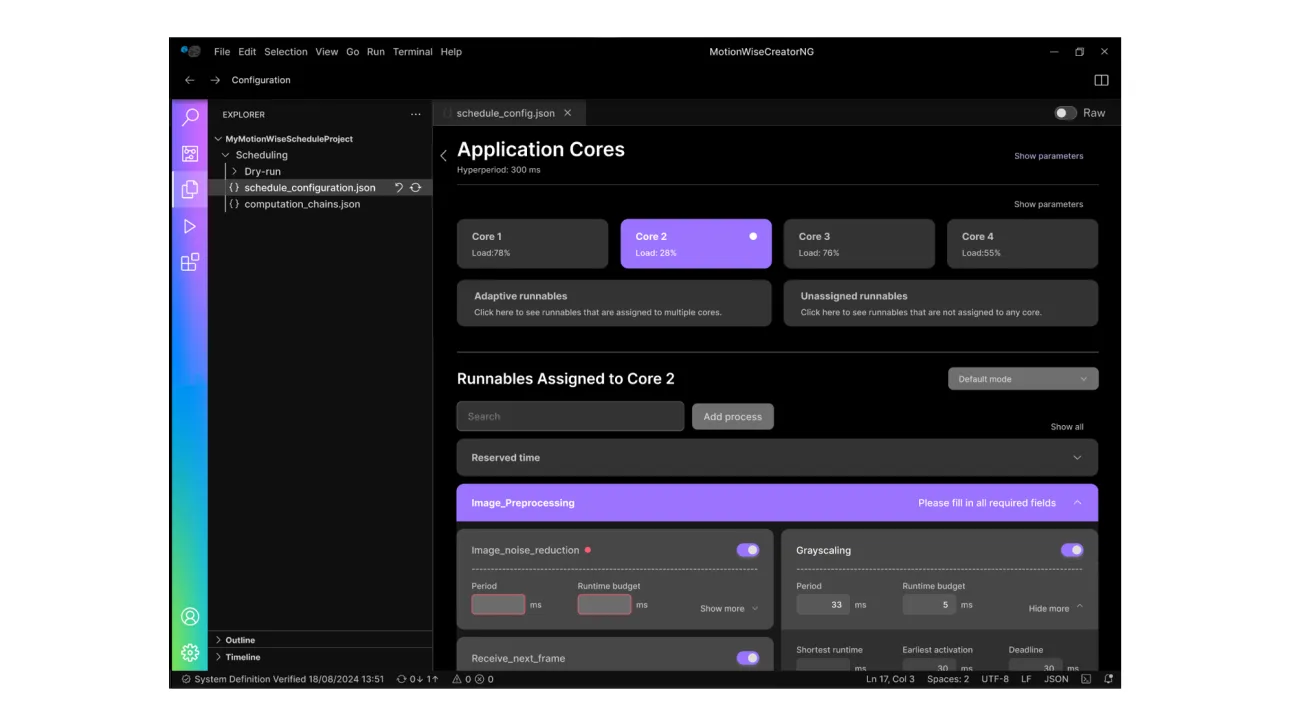Viewport: 1290px width, 726px height.
Task: Select the Core 3 card
Action: (x=859, y=243)
